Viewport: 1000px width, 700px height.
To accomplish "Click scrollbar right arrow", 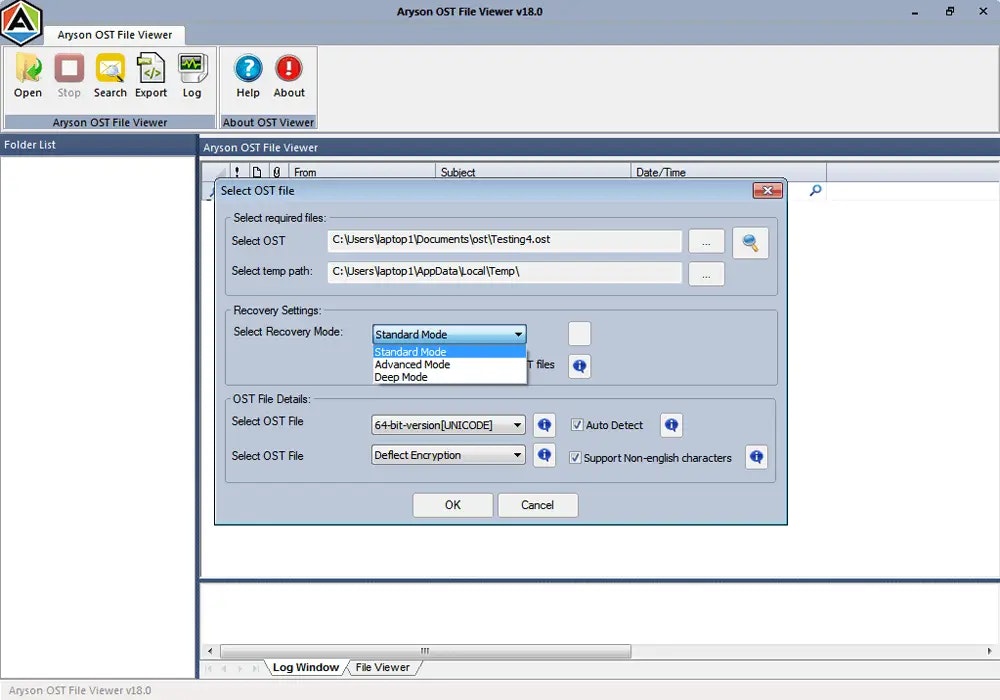I will coord(989,651).
